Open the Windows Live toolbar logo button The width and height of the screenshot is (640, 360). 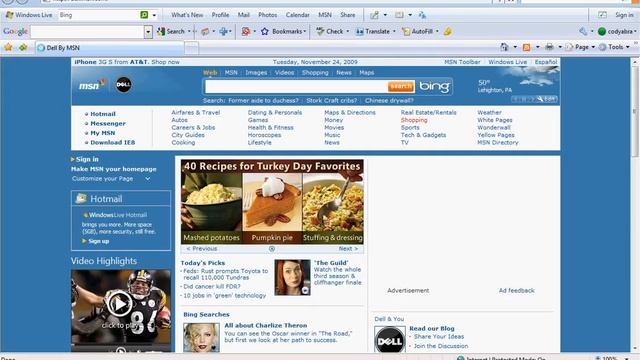point(29,15)
